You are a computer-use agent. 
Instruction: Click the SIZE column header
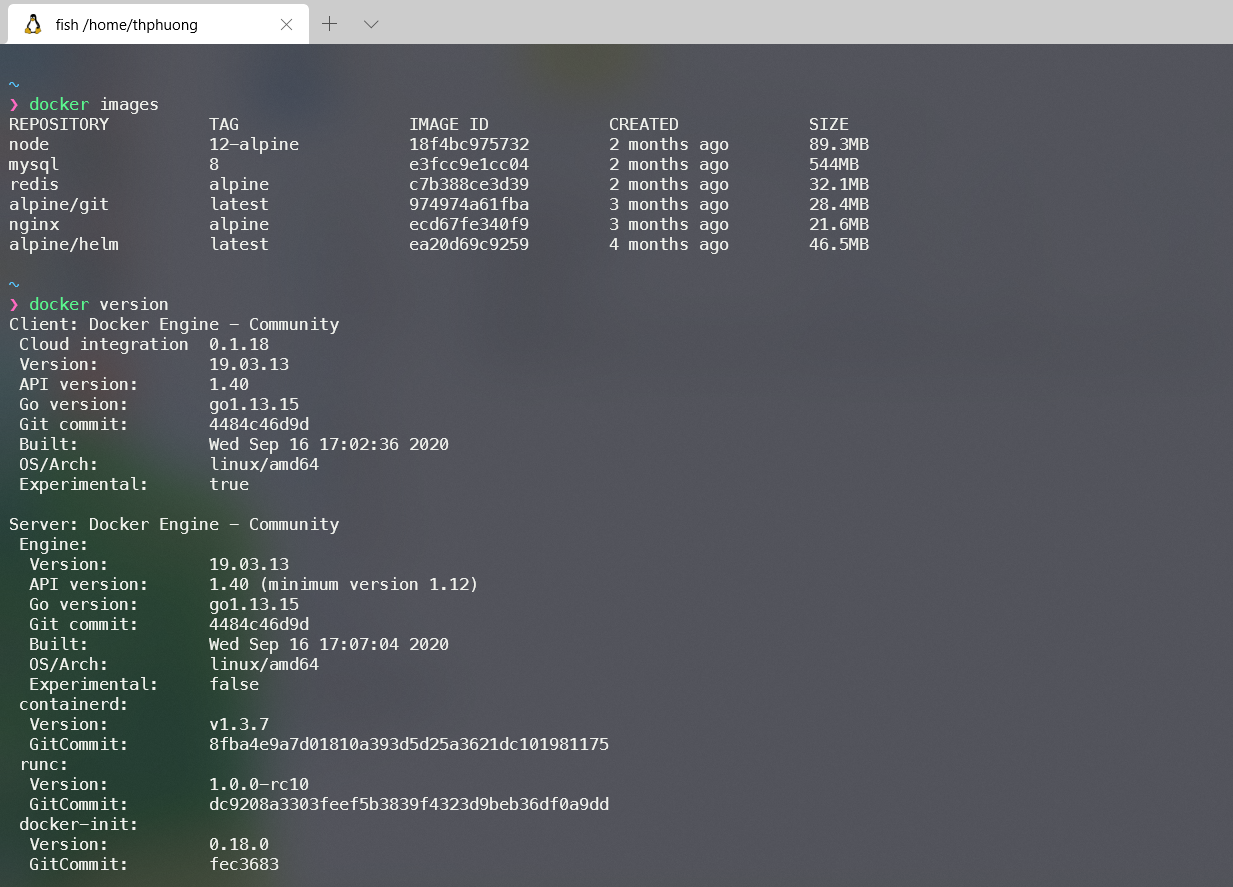point(829,124)
